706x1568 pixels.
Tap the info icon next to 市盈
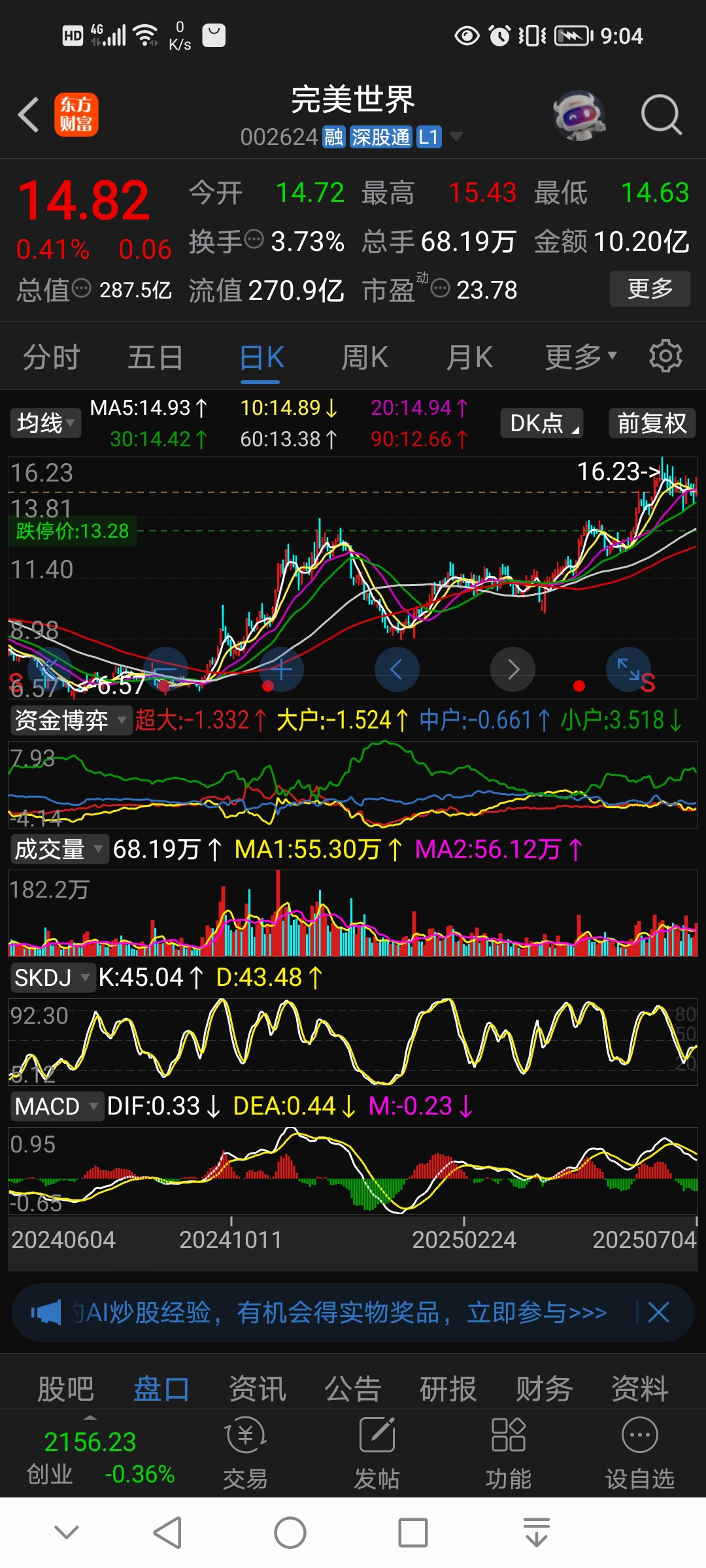tap(441, 288)
